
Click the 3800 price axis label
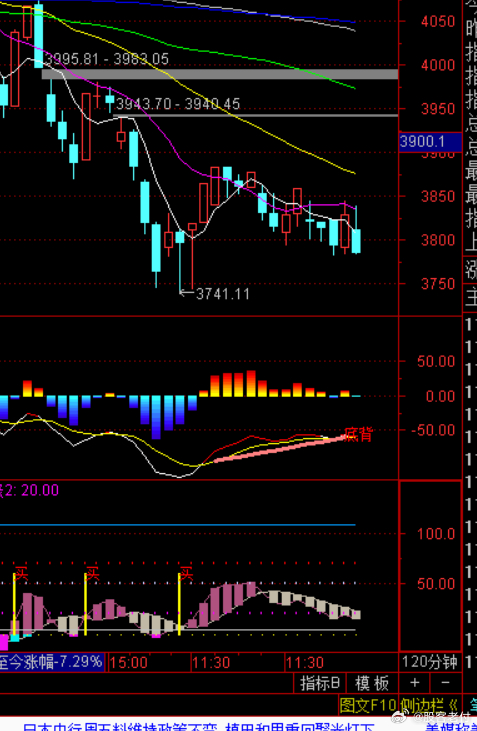click(x=438, y=240)
